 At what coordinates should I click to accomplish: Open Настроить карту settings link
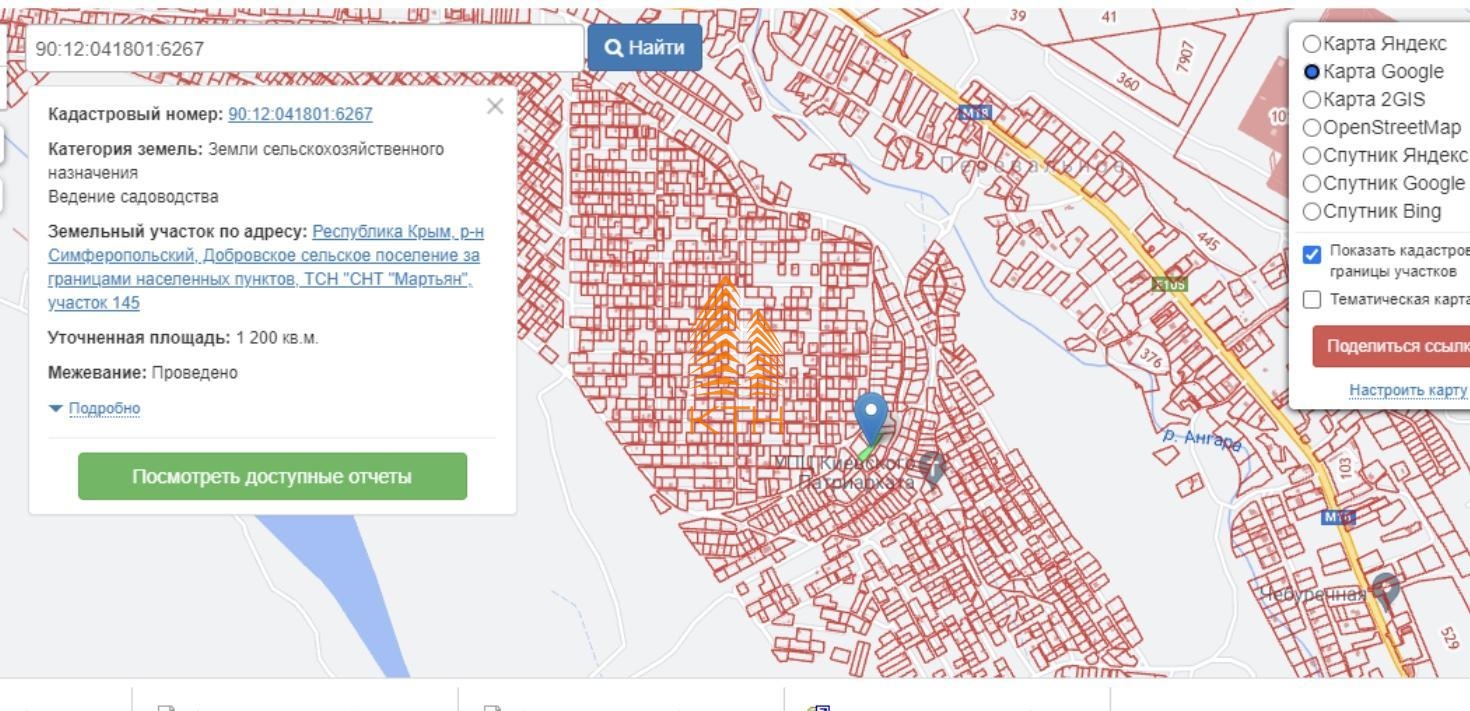1407,389
